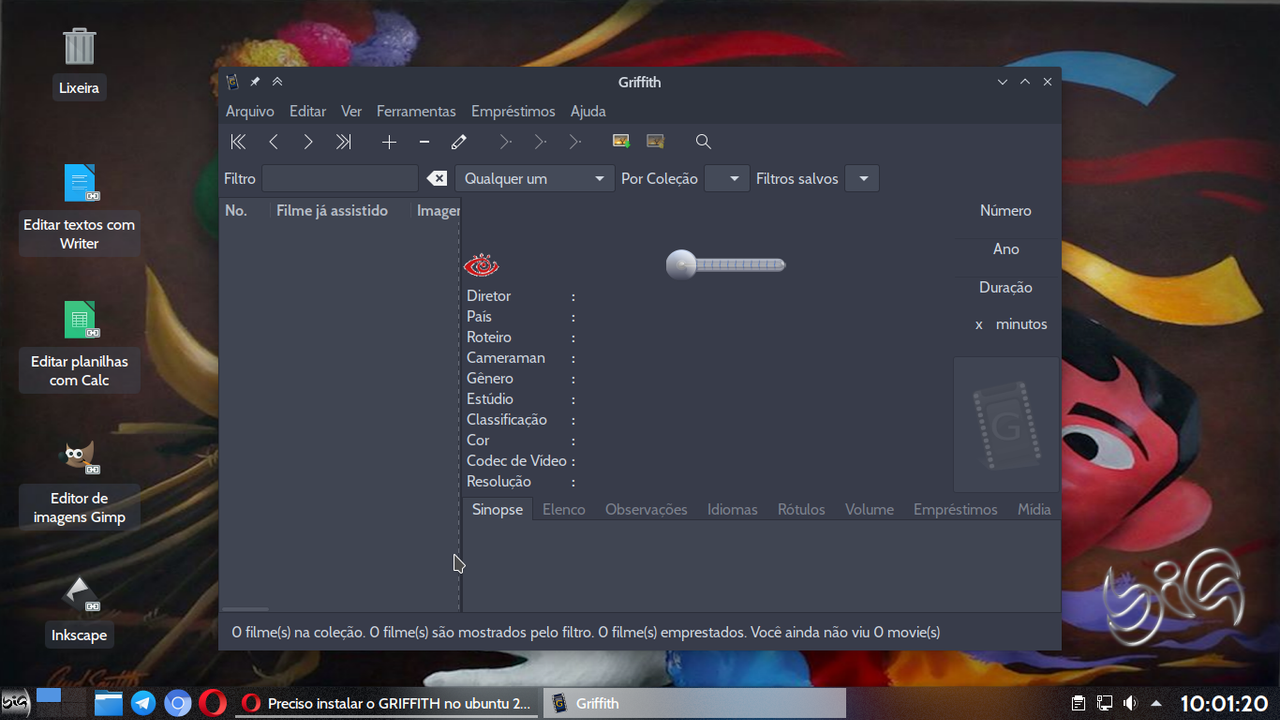Click the 'Diretor' label
Image resolution: width=1280 pixels, height=720 pixels.
tap(489, 296)
